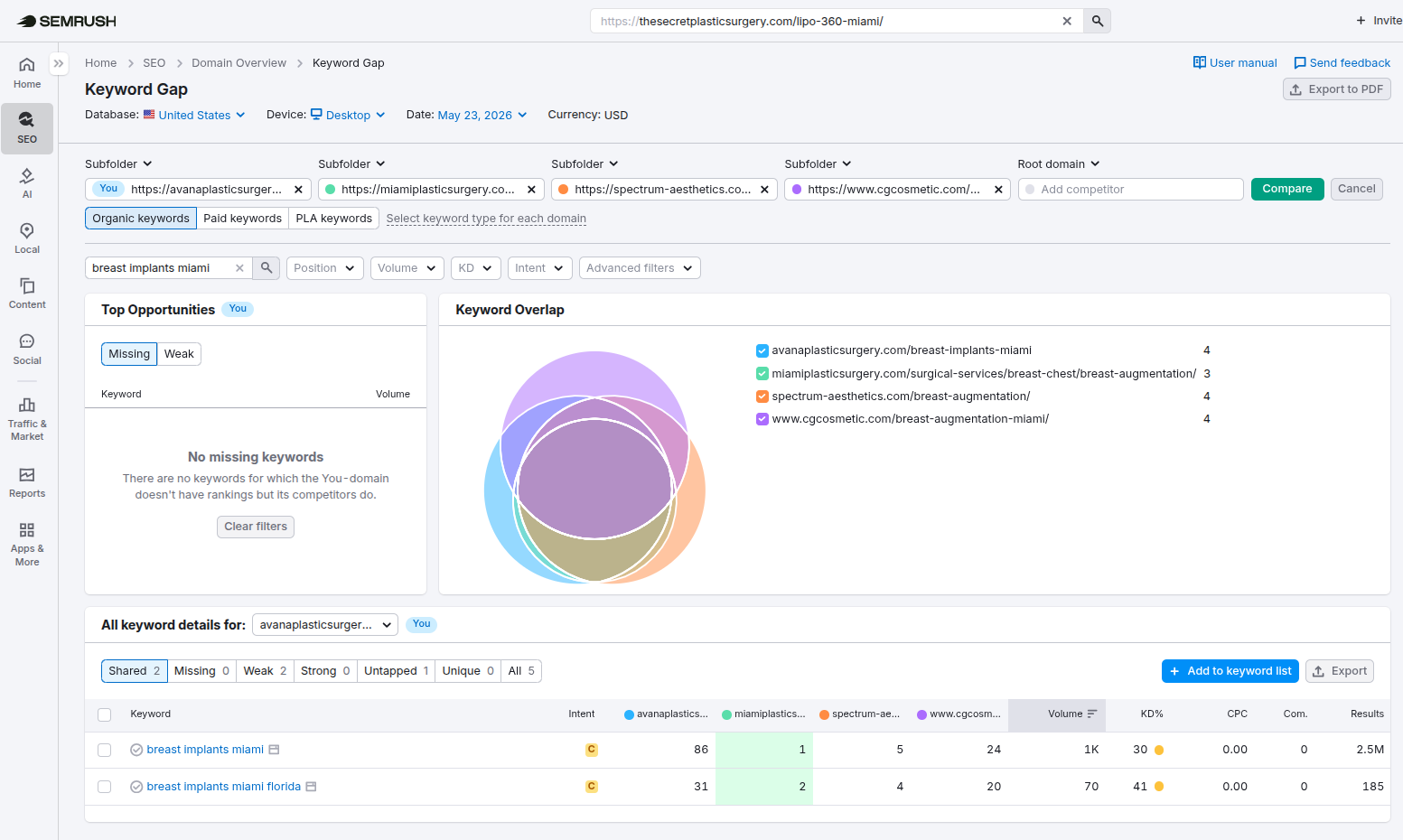Click the green Compare button
The image size is (1403, 840).
1287,190
